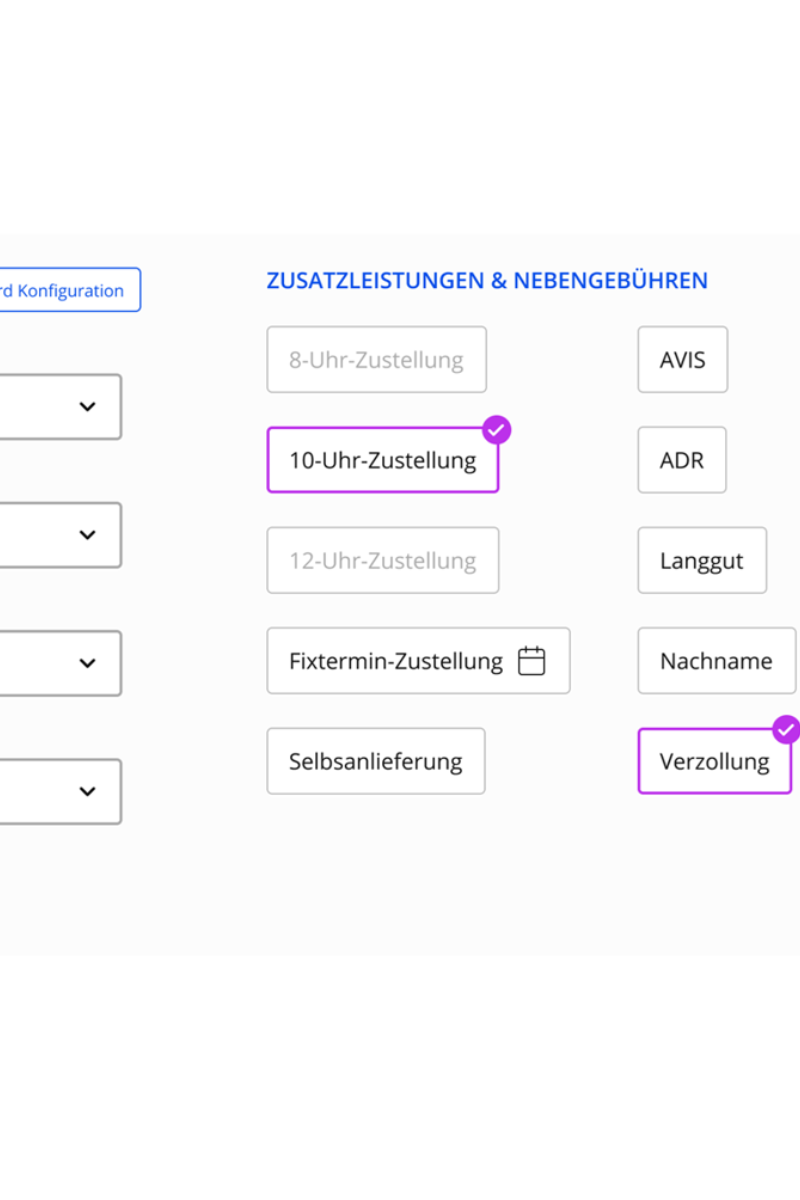Open the third dropdown chevron
This screenshot has width=800, height=1200.
[x=88, y=663]
